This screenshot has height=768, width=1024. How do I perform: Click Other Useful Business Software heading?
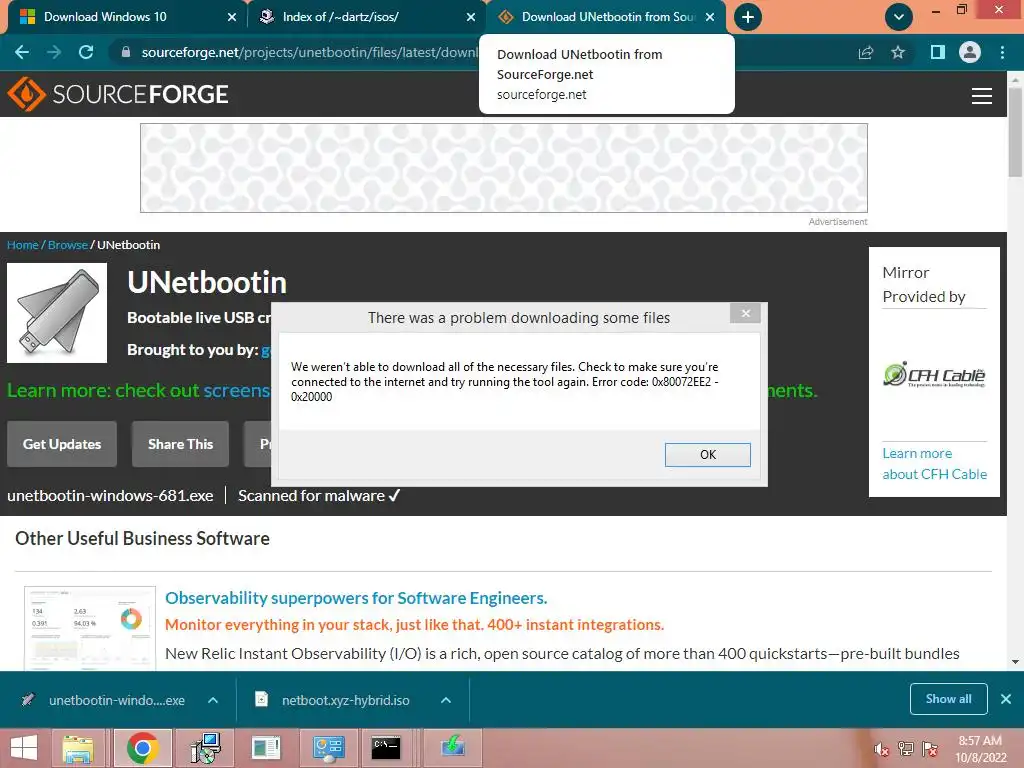point(142,538)
